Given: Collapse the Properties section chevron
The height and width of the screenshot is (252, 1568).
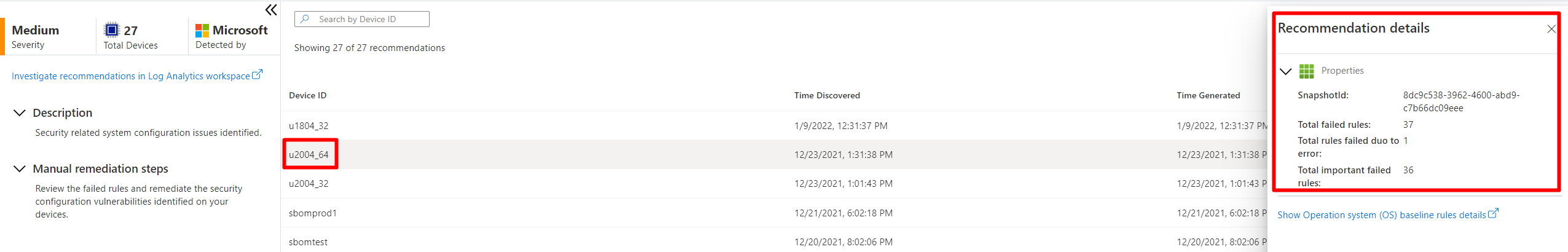Looking at the screenshot, I should click(x=1285, y=71).
